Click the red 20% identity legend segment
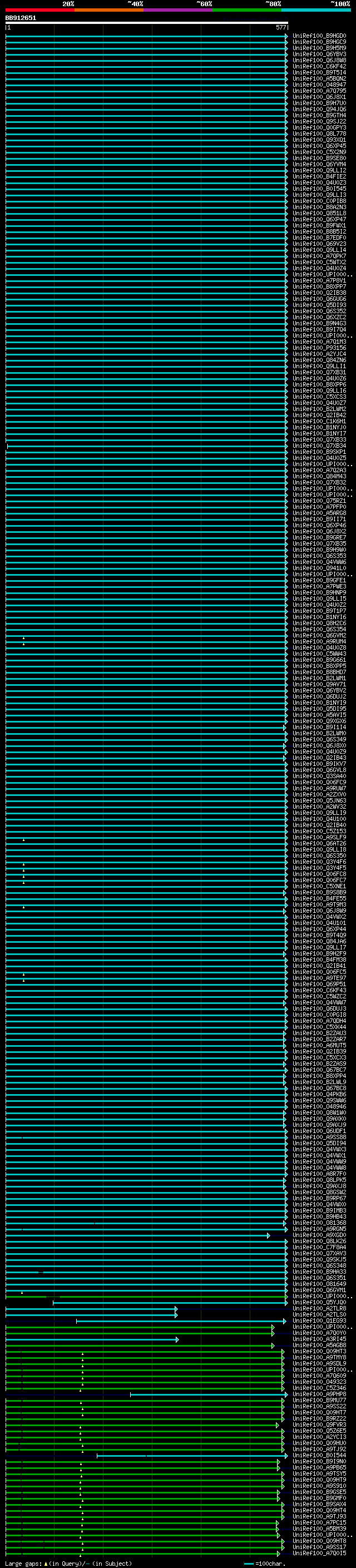Image resolution: width=356 pixels, height=1568 pixels. click(40, 11)
